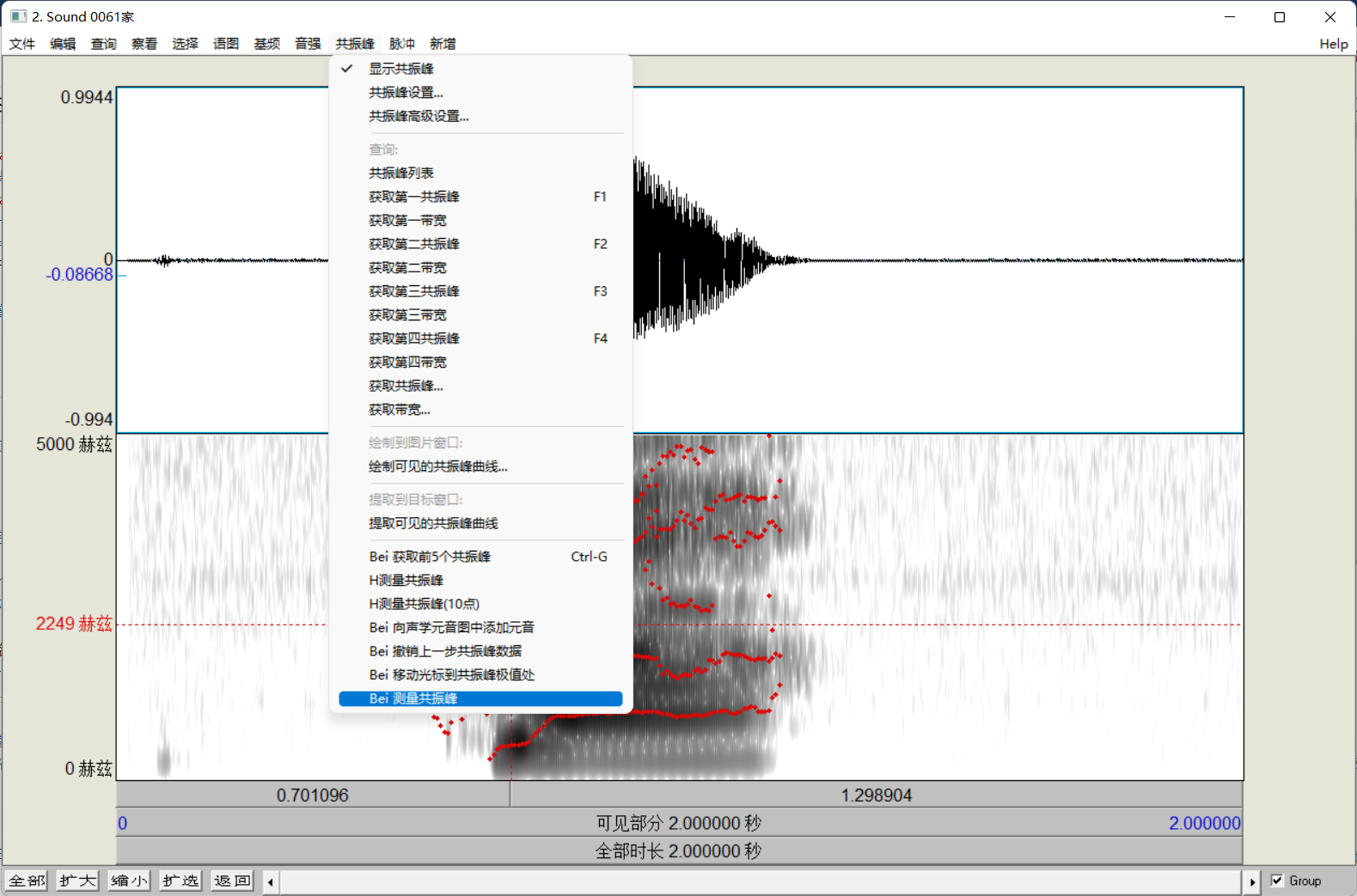Open the 脉冲 menu
1357x896 pixels.
[x=402, y=44]
